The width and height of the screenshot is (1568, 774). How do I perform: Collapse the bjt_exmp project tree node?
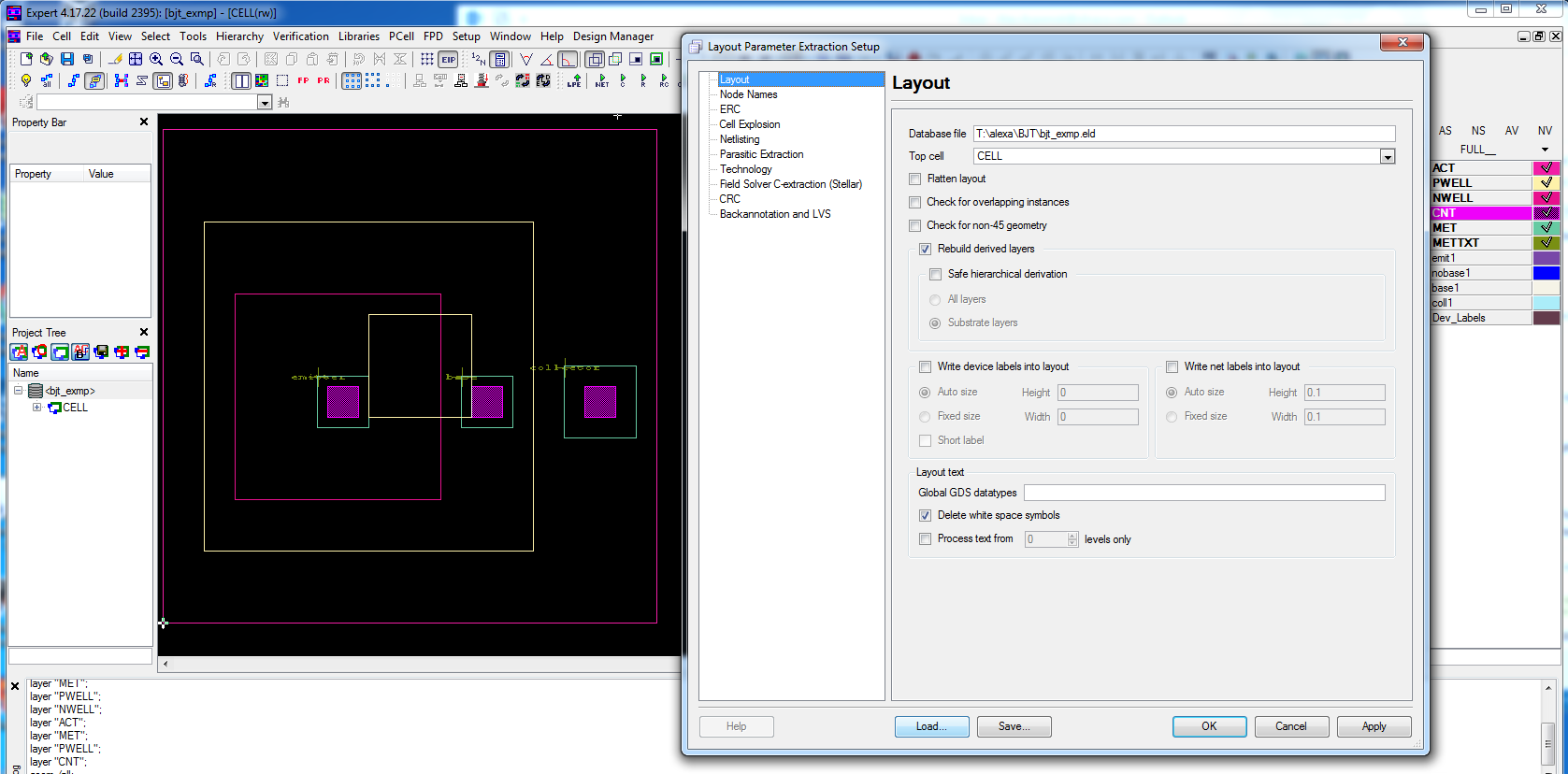coord(18,391)
